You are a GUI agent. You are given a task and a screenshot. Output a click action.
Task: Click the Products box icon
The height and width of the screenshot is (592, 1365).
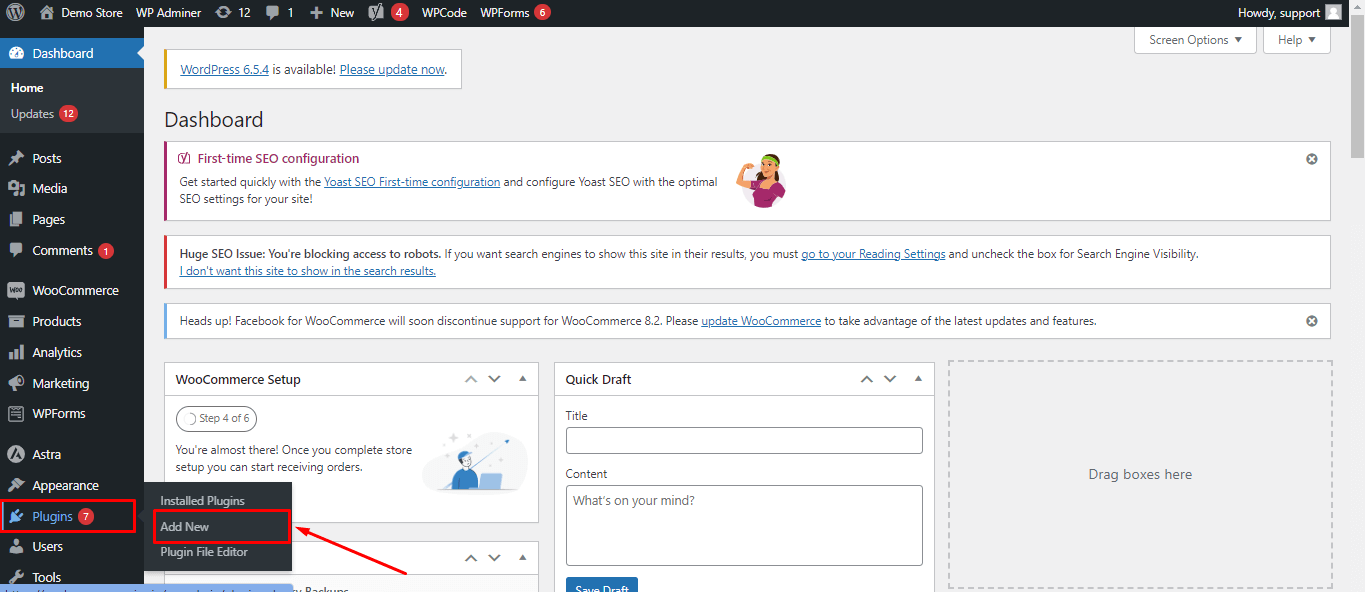click(x=16, y=321)
